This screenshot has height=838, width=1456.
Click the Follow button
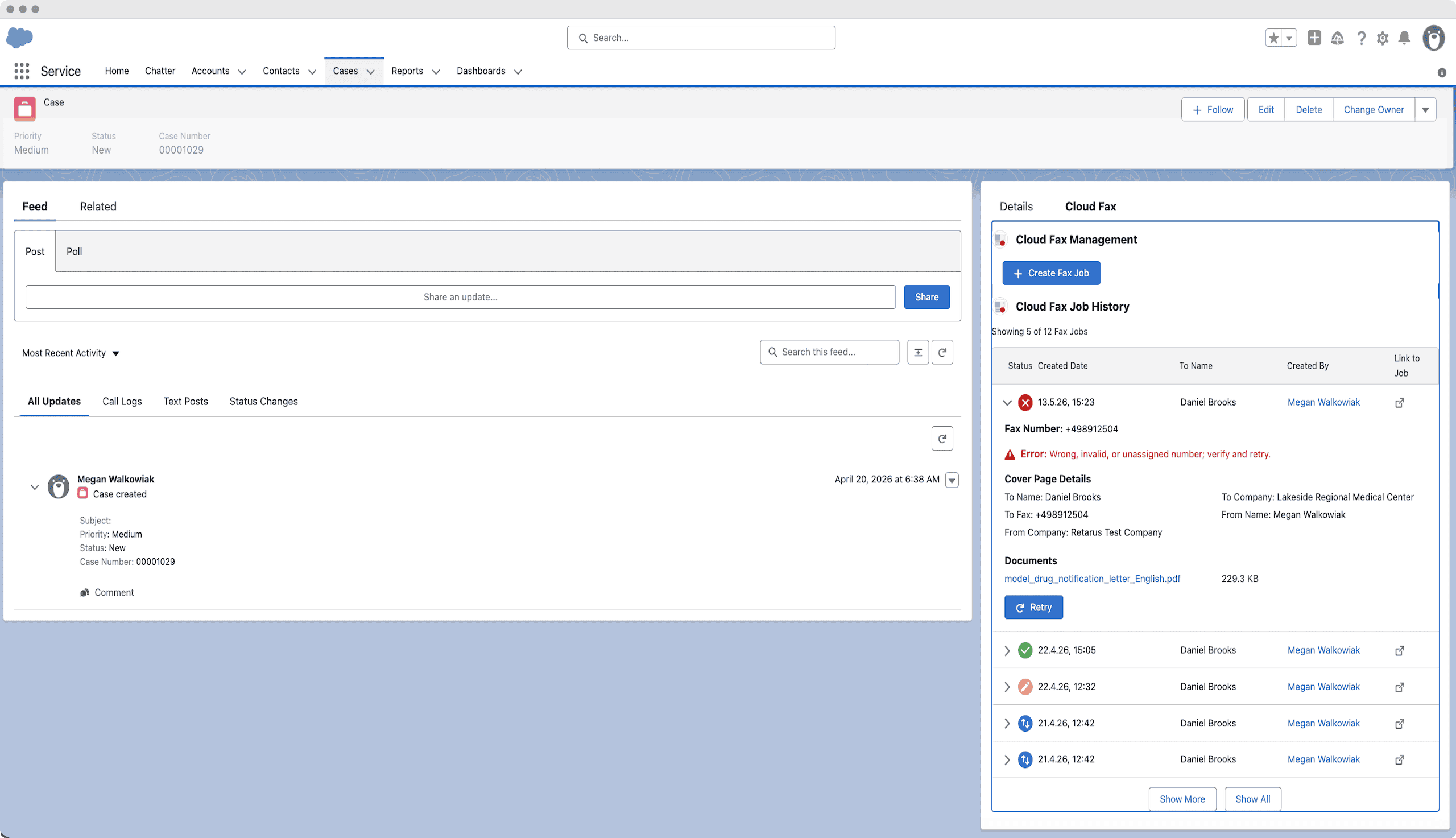(1213, 110)
